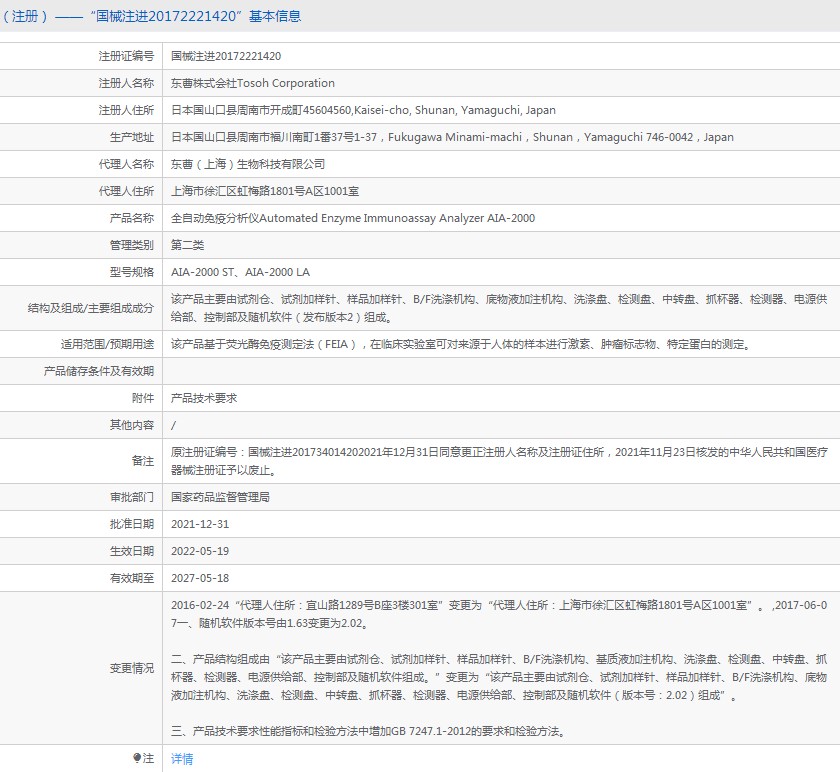The width and height of the screenshot is (840, 772).
Task: Click the 注册人住所 row label
Action: [126, 110]
